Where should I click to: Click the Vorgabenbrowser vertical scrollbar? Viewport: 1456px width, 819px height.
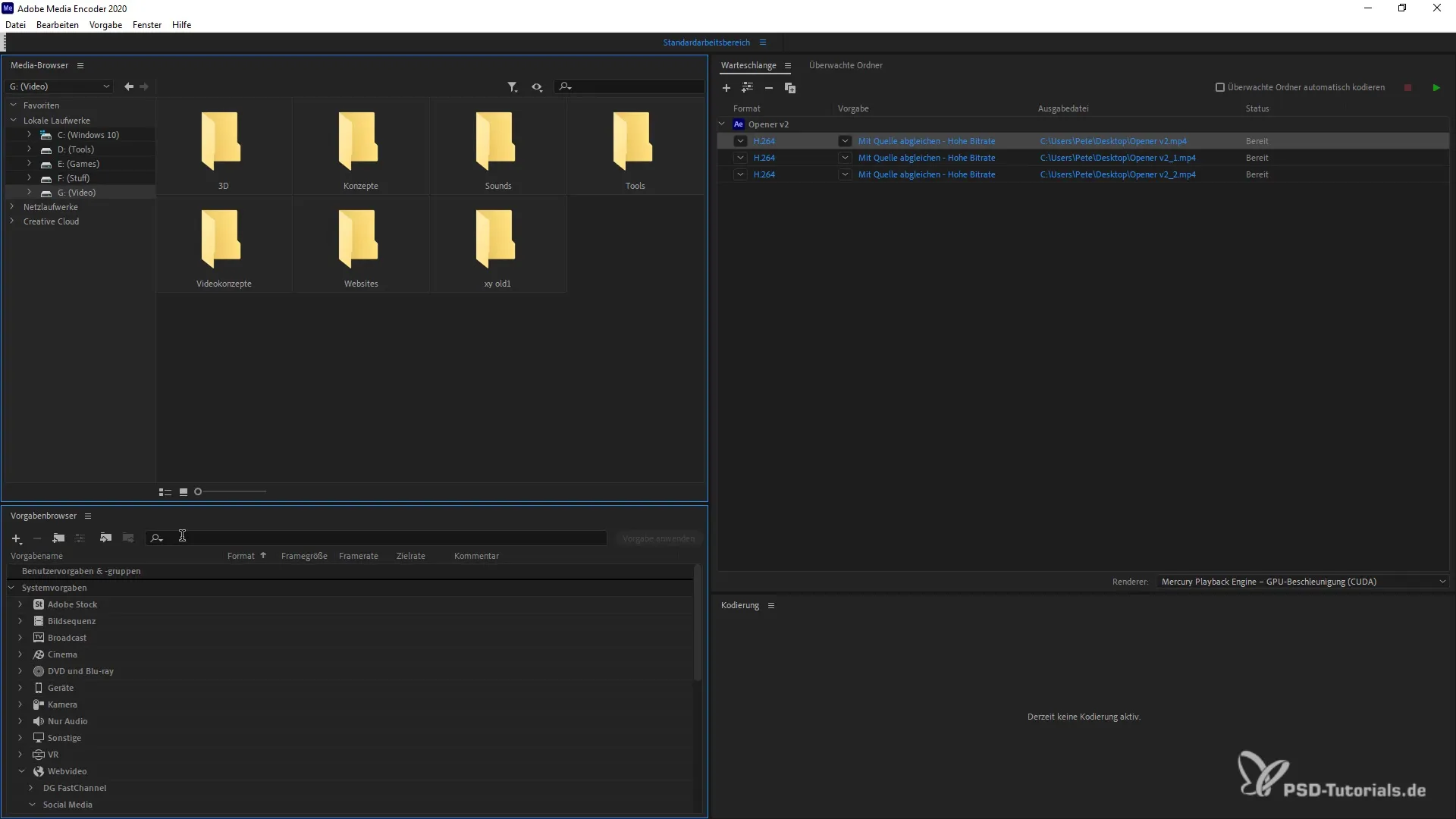pyautogui.click(x=698, y=622)
